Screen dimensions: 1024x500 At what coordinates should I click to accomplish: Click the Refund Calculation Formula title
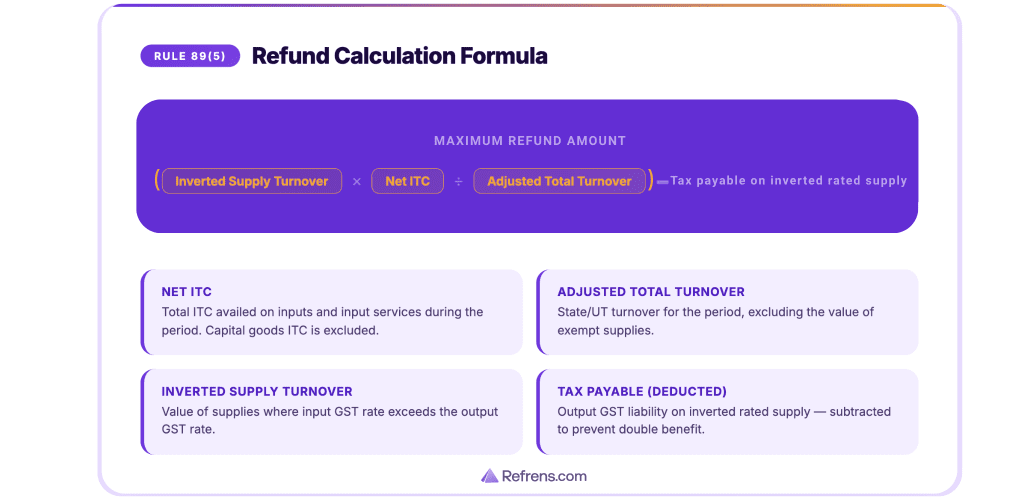[x=399, y=56]
